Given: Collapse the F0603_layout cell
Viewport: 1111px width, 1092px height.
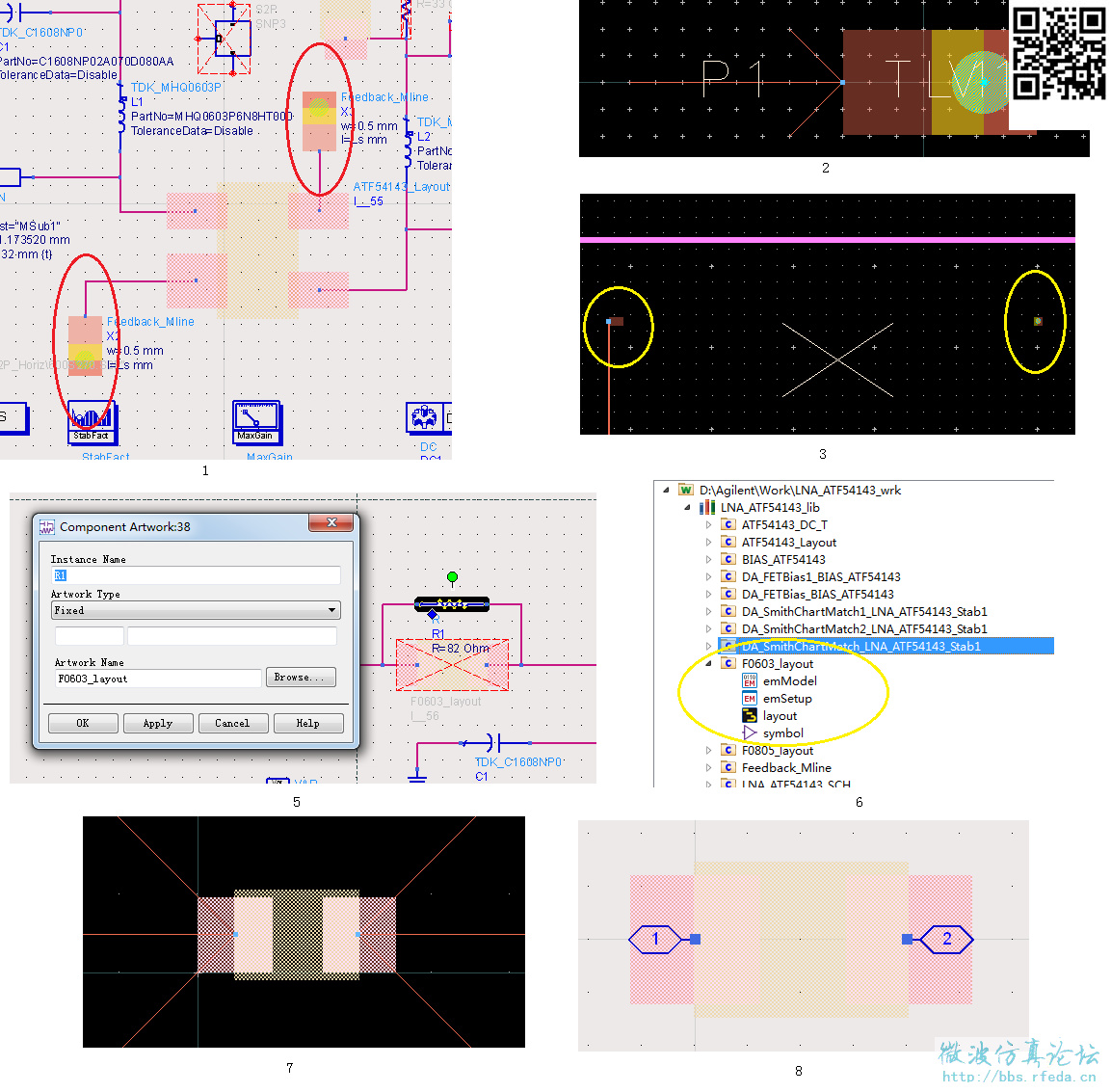Looking at the screenshot, I should click(x=708, y=664).
